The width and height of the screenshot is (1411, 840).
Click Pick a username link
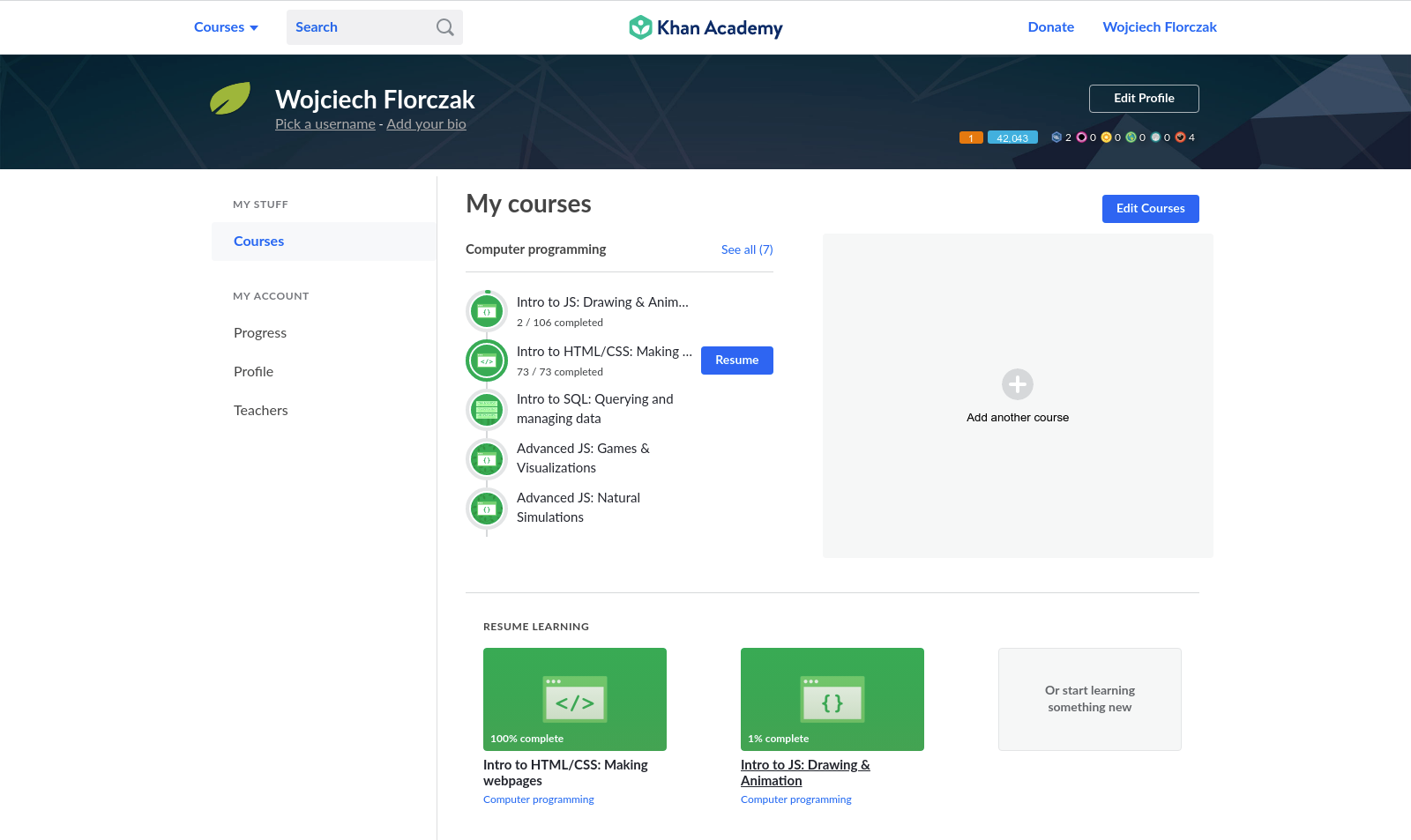325,124
